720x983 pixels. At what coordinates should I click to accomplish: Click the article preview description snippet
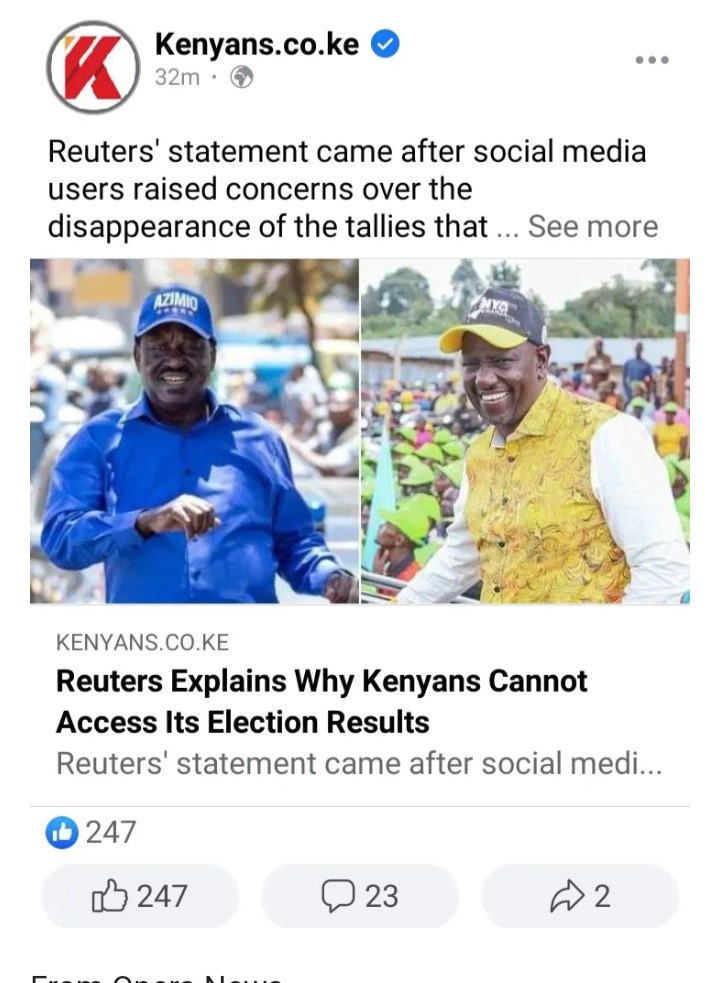(359, 764)
